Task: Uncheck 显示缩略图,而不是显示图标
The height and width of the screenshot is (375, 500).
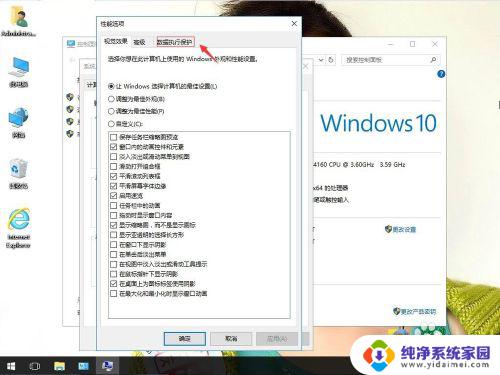Action: point(113,225)
